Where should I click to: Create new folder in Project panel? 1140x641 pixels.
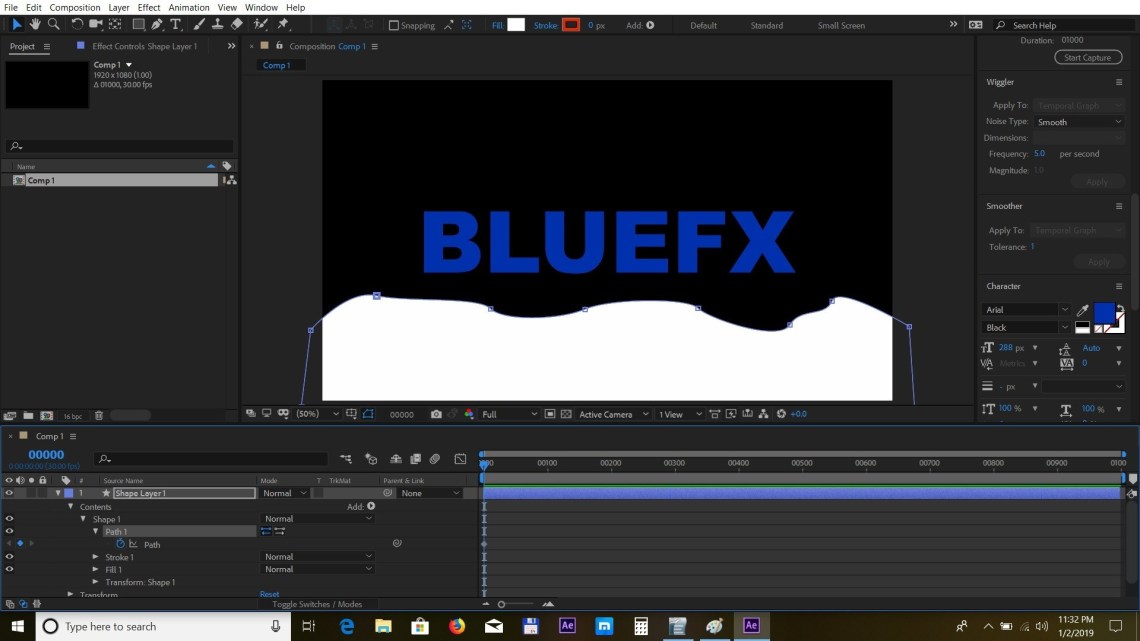pyautogui.click(x=28, y=416)
